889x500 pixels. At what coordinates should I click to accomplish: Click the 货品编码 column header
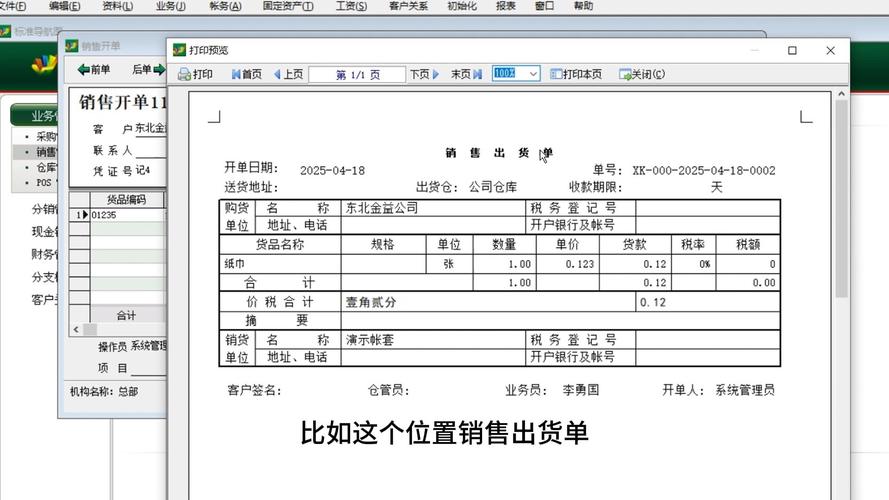126,200
